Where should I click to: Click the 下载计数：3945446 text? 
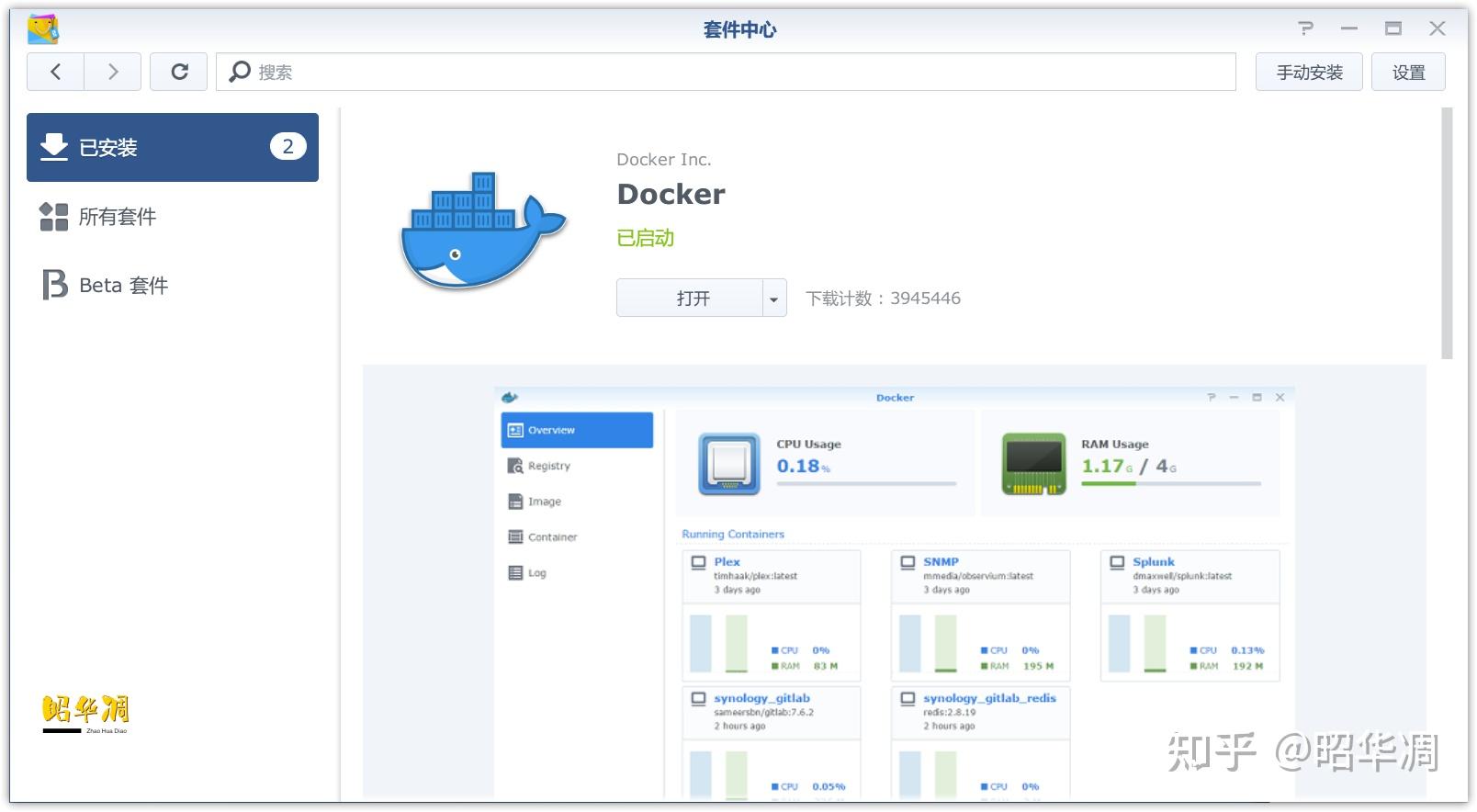pos(884,299)
